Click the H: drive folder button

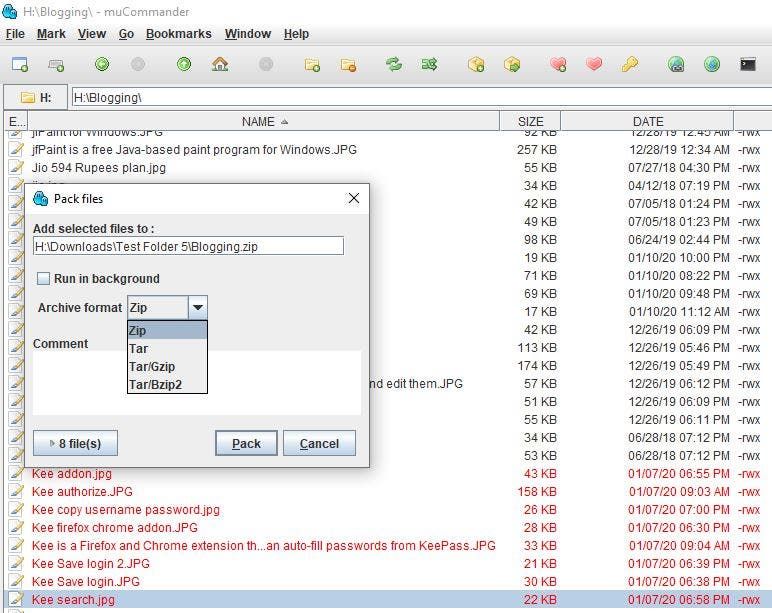35,97
